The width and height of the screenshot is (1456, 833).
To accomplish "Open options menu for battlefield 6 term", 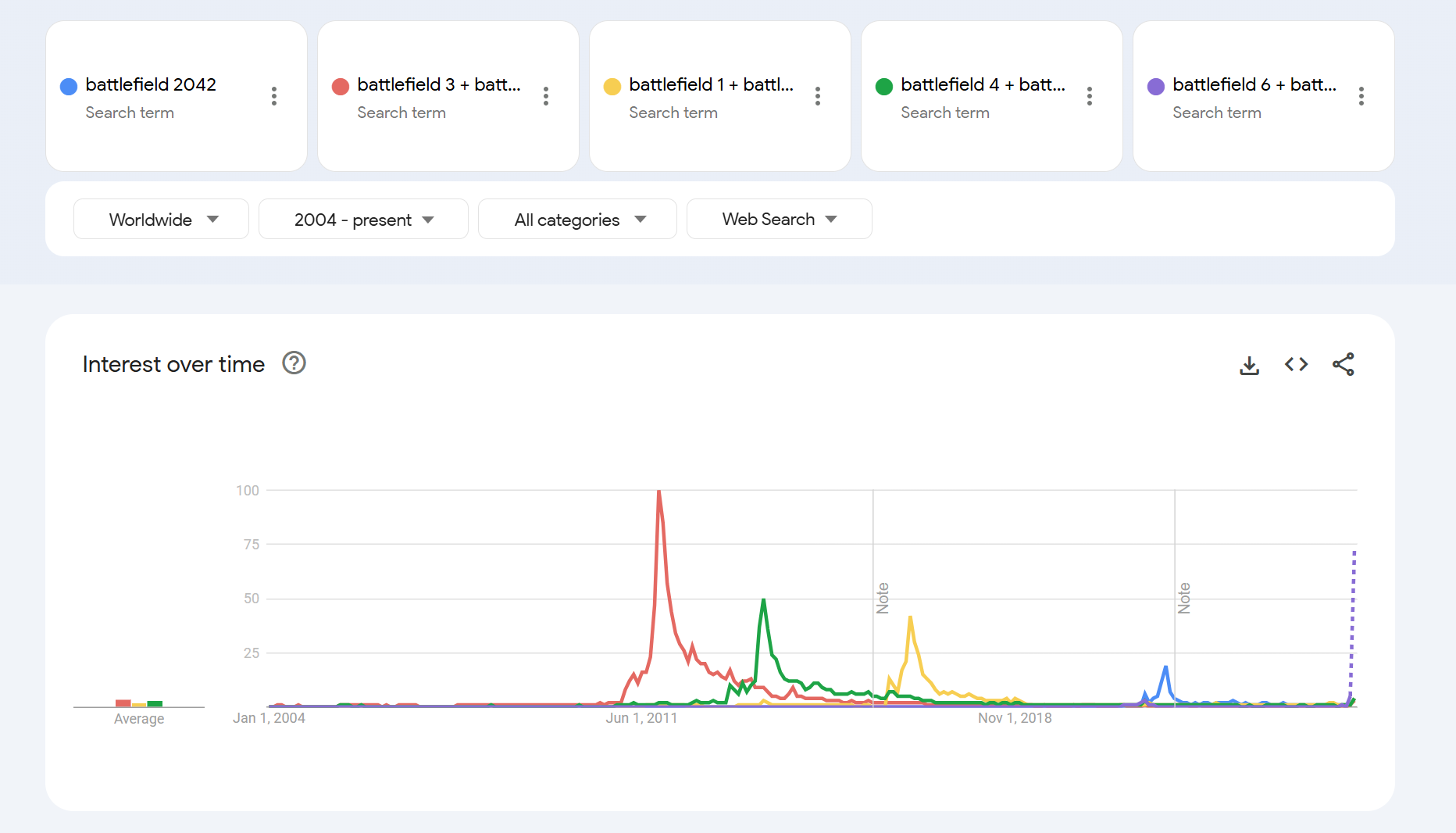I will [1361, 96].
